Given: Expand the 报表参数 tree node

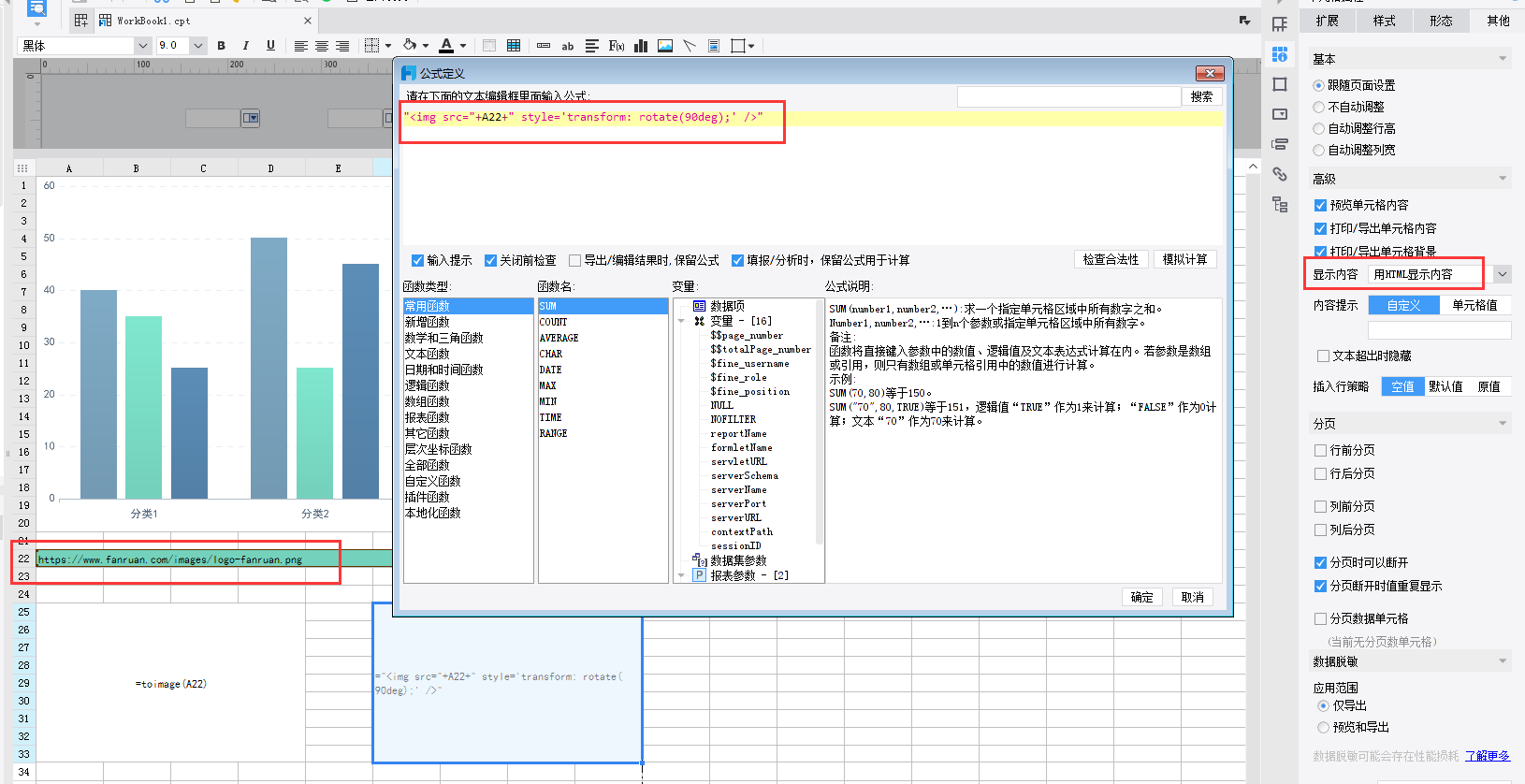Looking at the screenshot, I should [681, 575].
